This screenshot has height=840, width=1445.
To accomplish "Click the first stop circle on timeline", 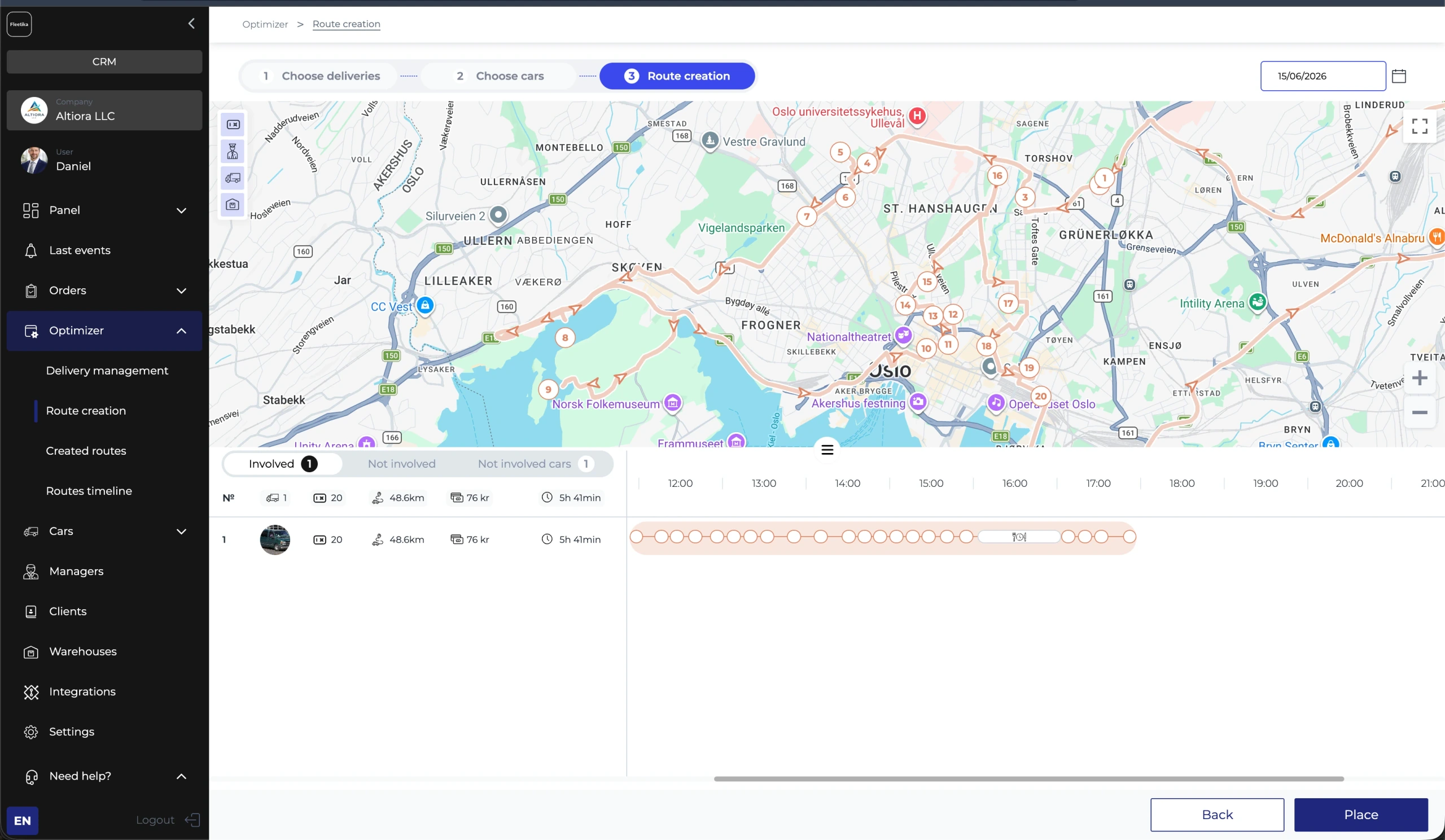I will [636, 537].
